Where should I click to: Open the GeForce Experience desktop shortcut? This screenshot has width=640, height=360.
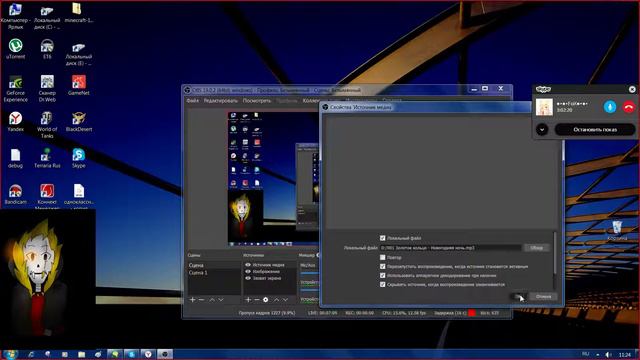tap(16, 88)
